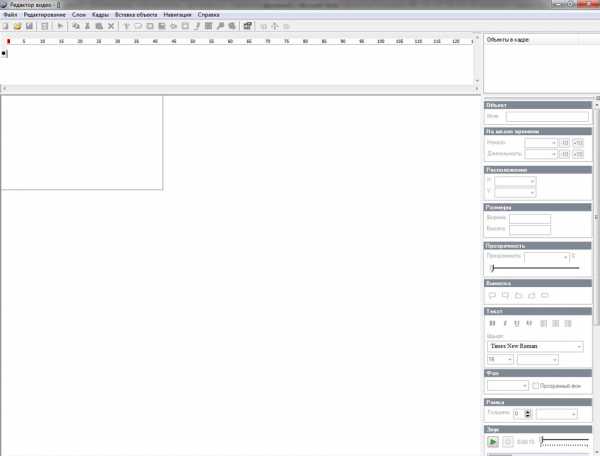The image size is (600, 456).
Task: Open the Y position dropdown
Action: (515, 192)
